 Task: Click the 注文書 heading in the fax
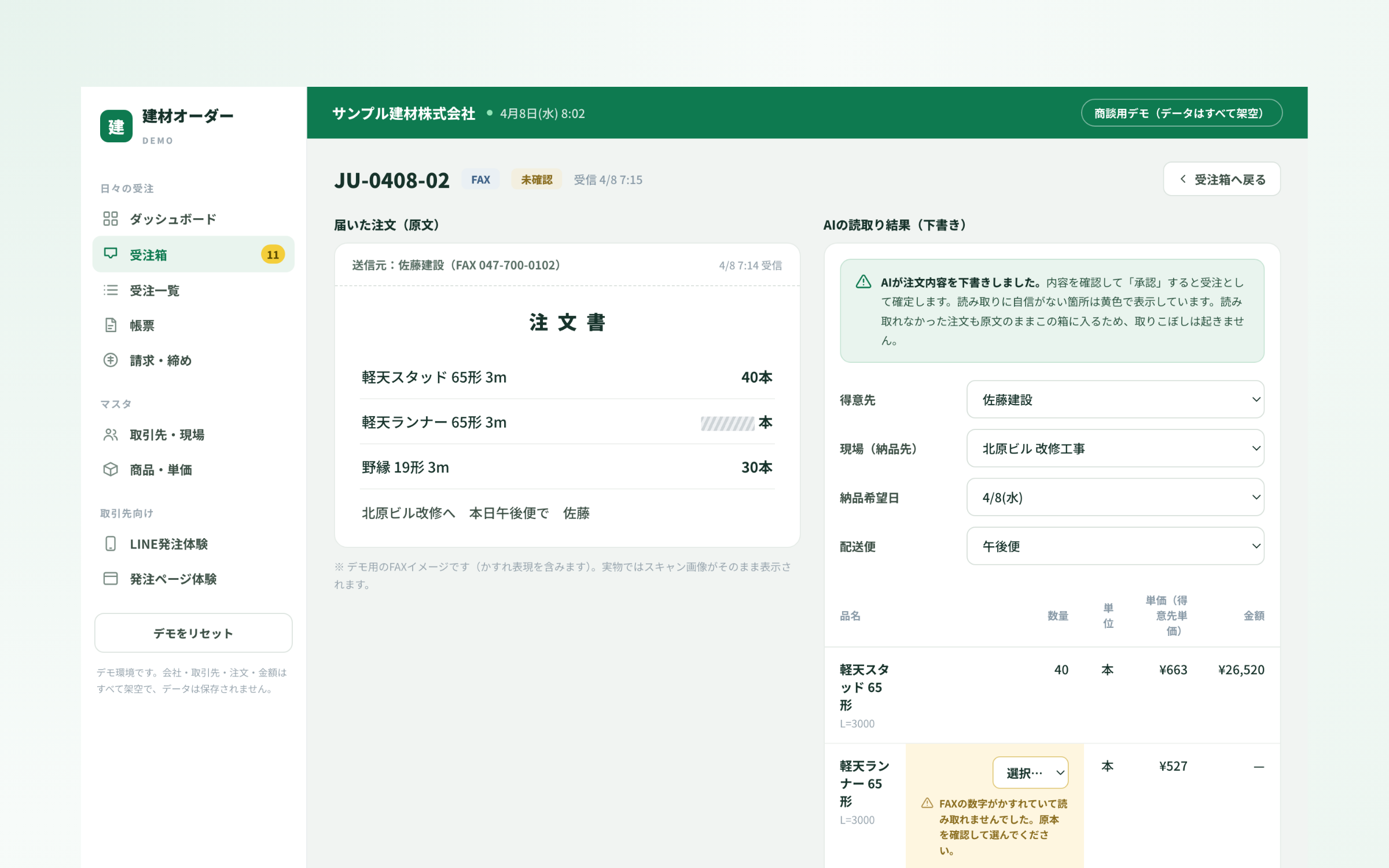coord(567,322)
